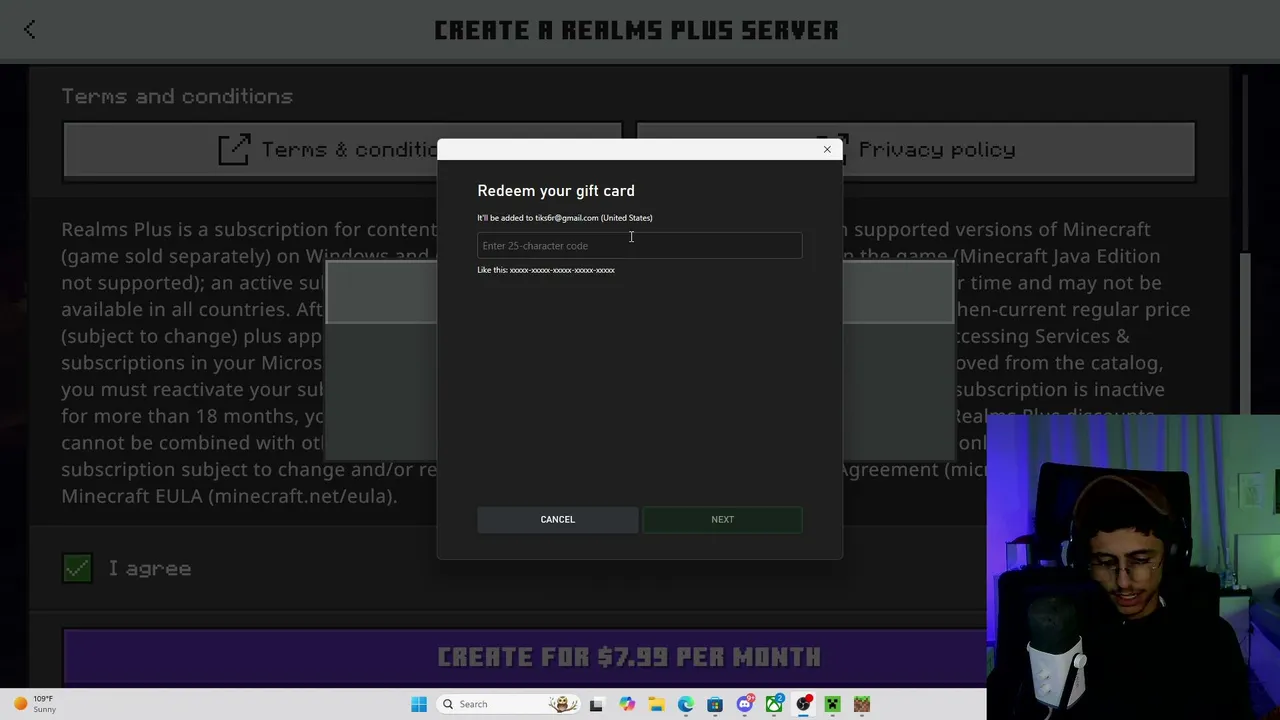Open File Explorer from the taskbar
The image size is (1280, 720).
656,704
